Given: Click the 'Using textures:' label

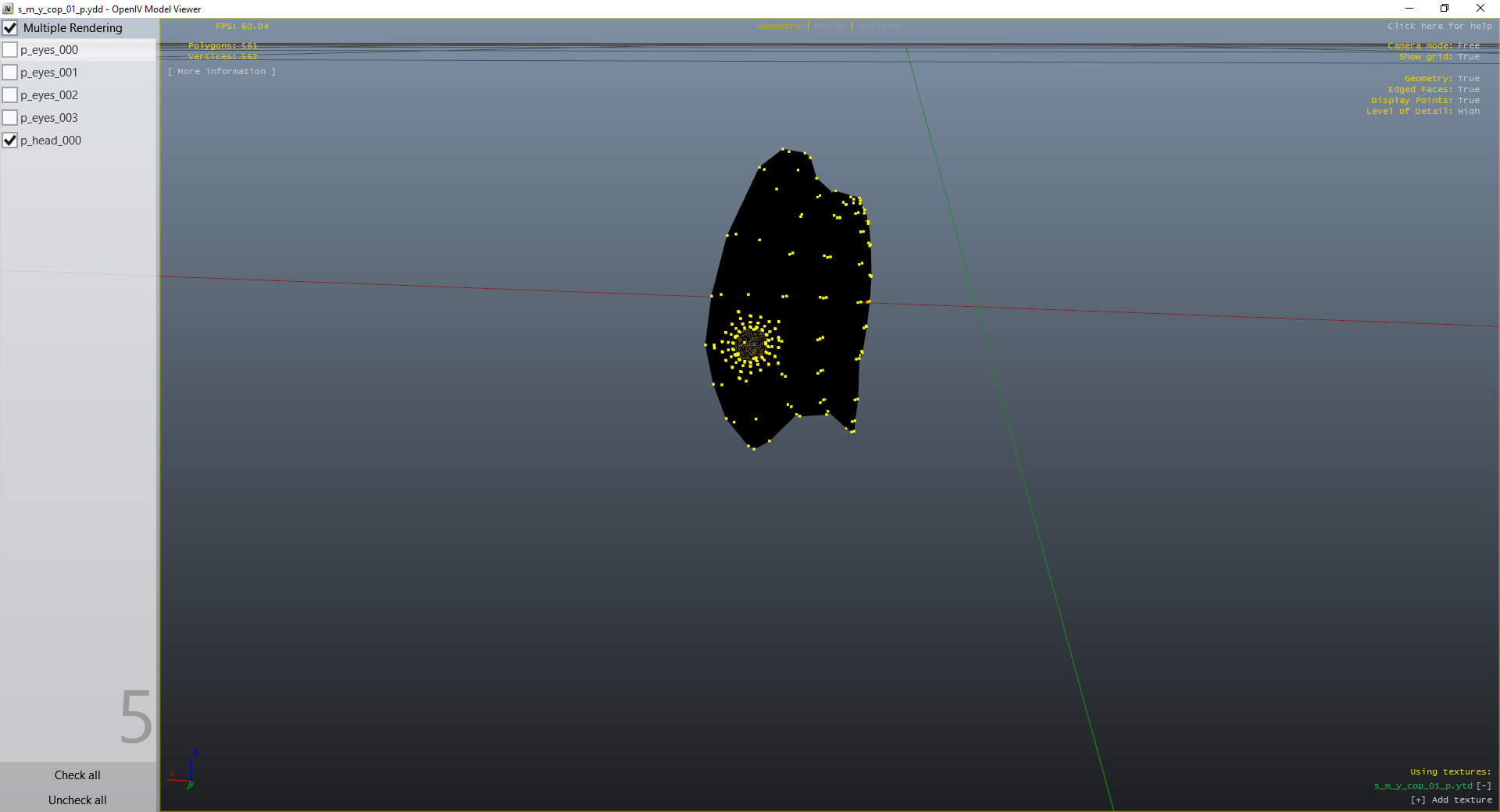Looking at the screenshot, I should pos(1451,772).
